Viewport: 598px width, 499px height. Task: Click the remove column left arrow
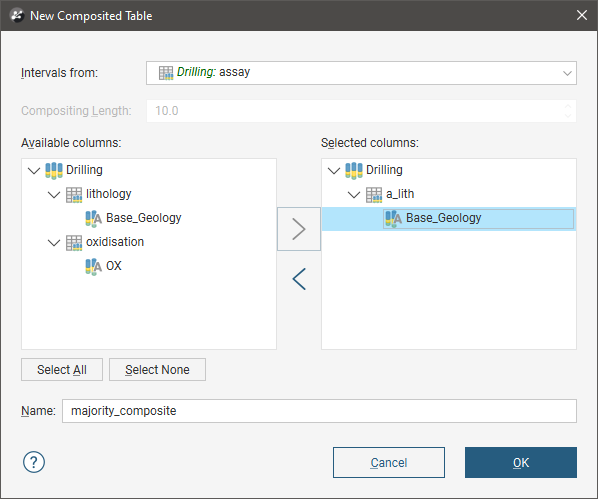click(x=299, y=279)
